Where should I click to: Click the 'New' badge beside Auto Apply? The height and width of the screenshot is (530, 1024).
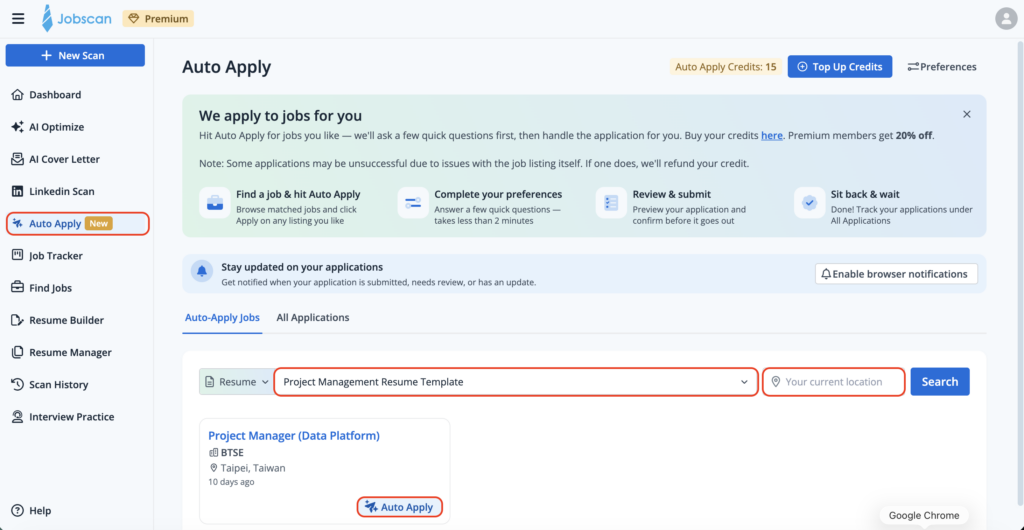[x=99, y=223]
